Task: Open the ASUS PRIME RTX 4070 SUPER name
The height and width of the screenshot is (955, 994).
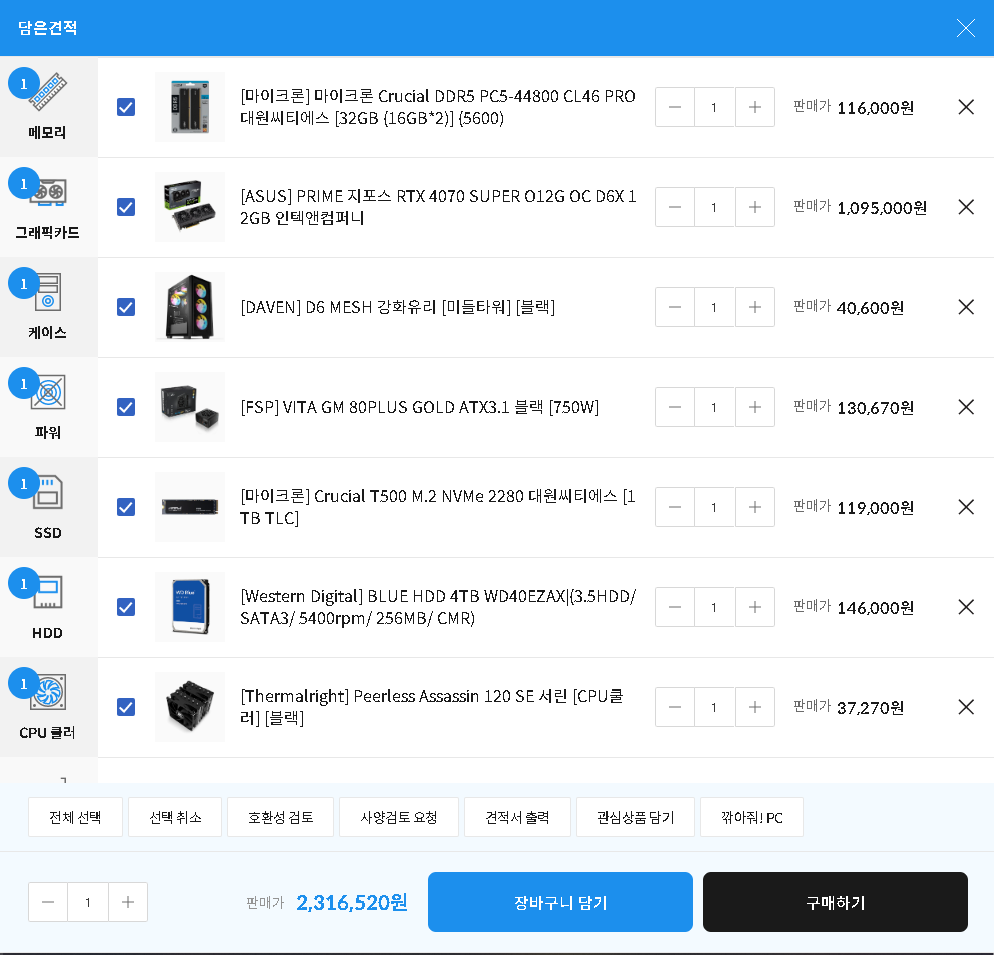Action: [x=438, y=207]
